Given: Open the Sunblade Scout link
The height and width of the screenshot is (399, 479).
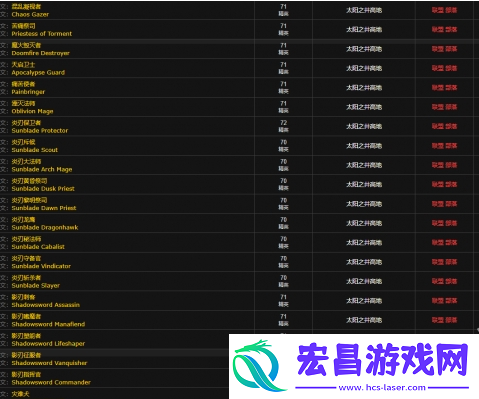Looking at the screenshot, I should tap(35, 150).
